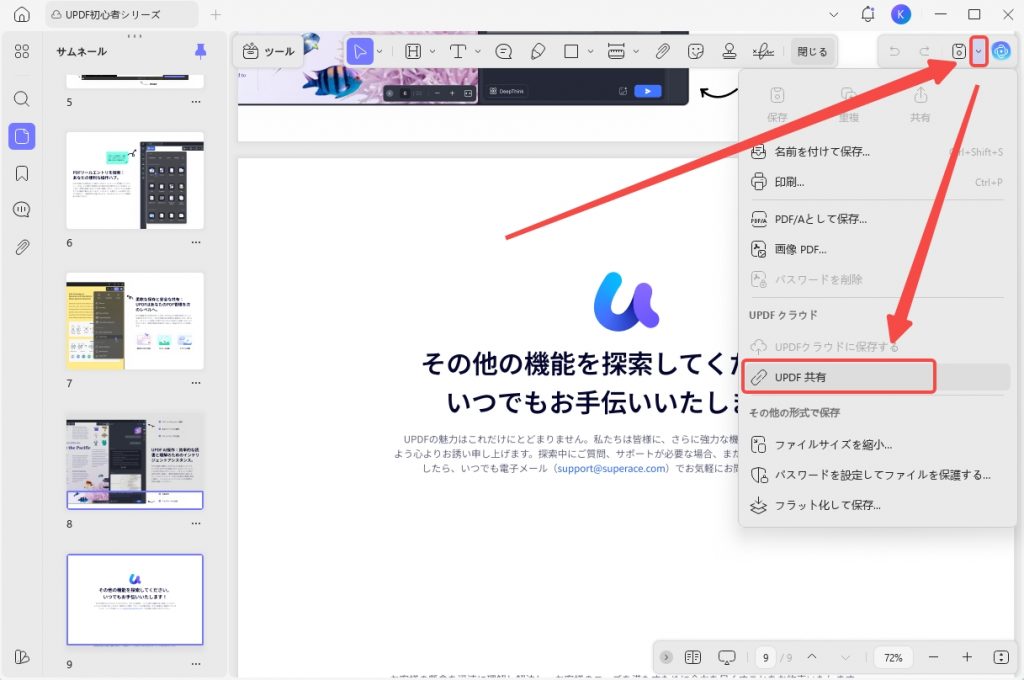The height and width of the screenshot is (680, 1024).
Task: Select the pencil drawing tool
Action: tap(537, 52)
